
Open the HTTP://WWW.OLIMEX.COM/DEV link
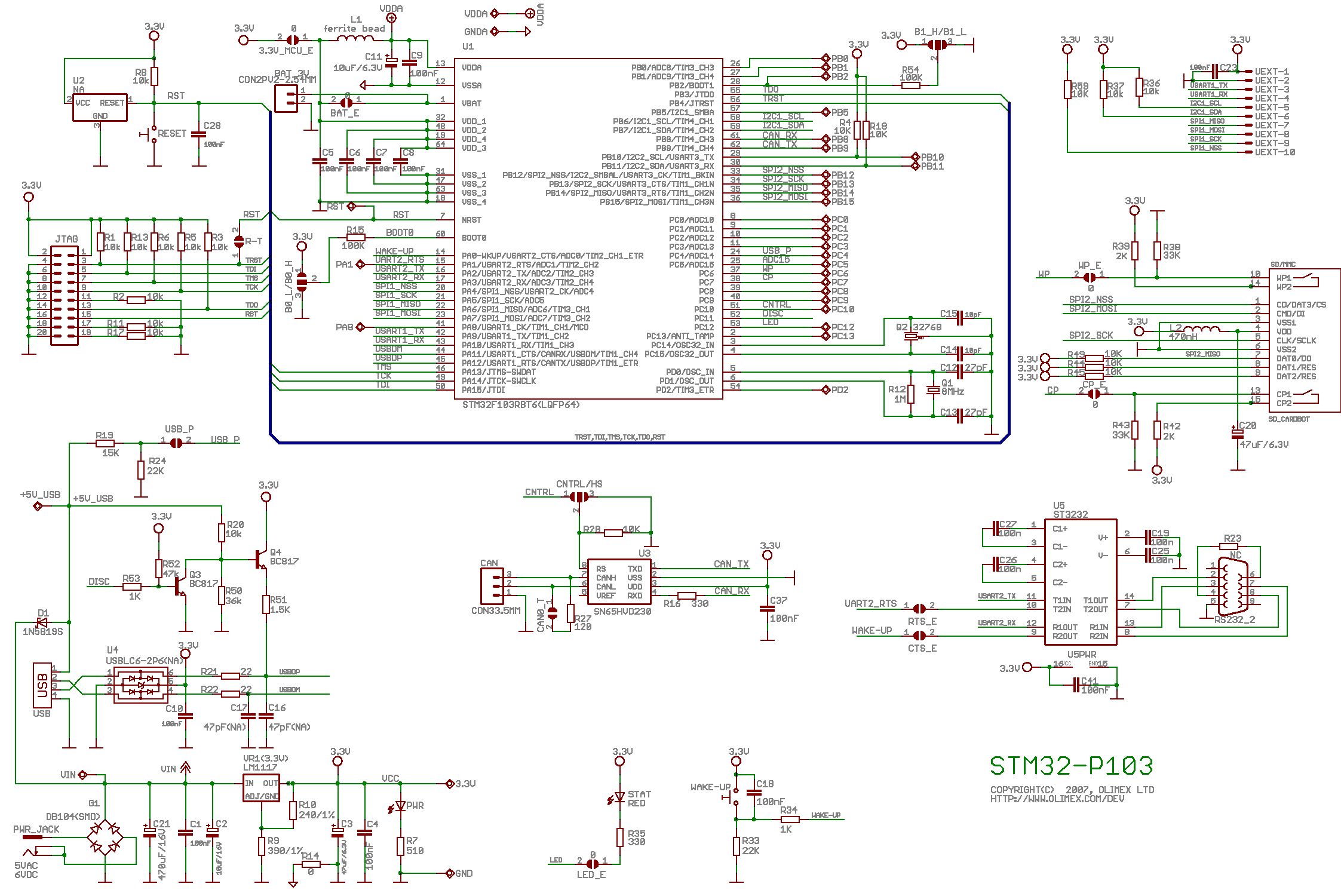click(1057, 799)
